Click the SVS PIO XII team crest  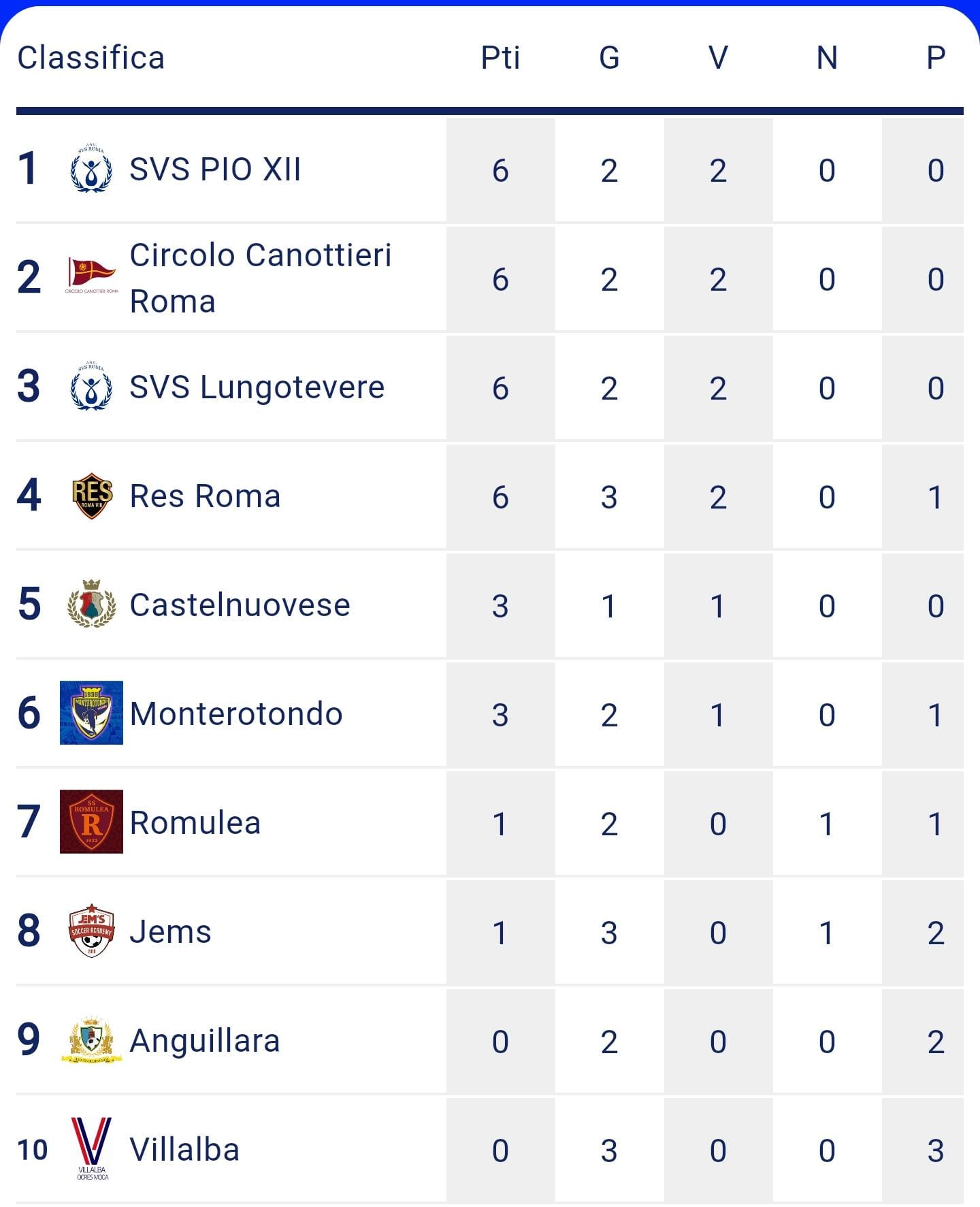coord(91,169)
